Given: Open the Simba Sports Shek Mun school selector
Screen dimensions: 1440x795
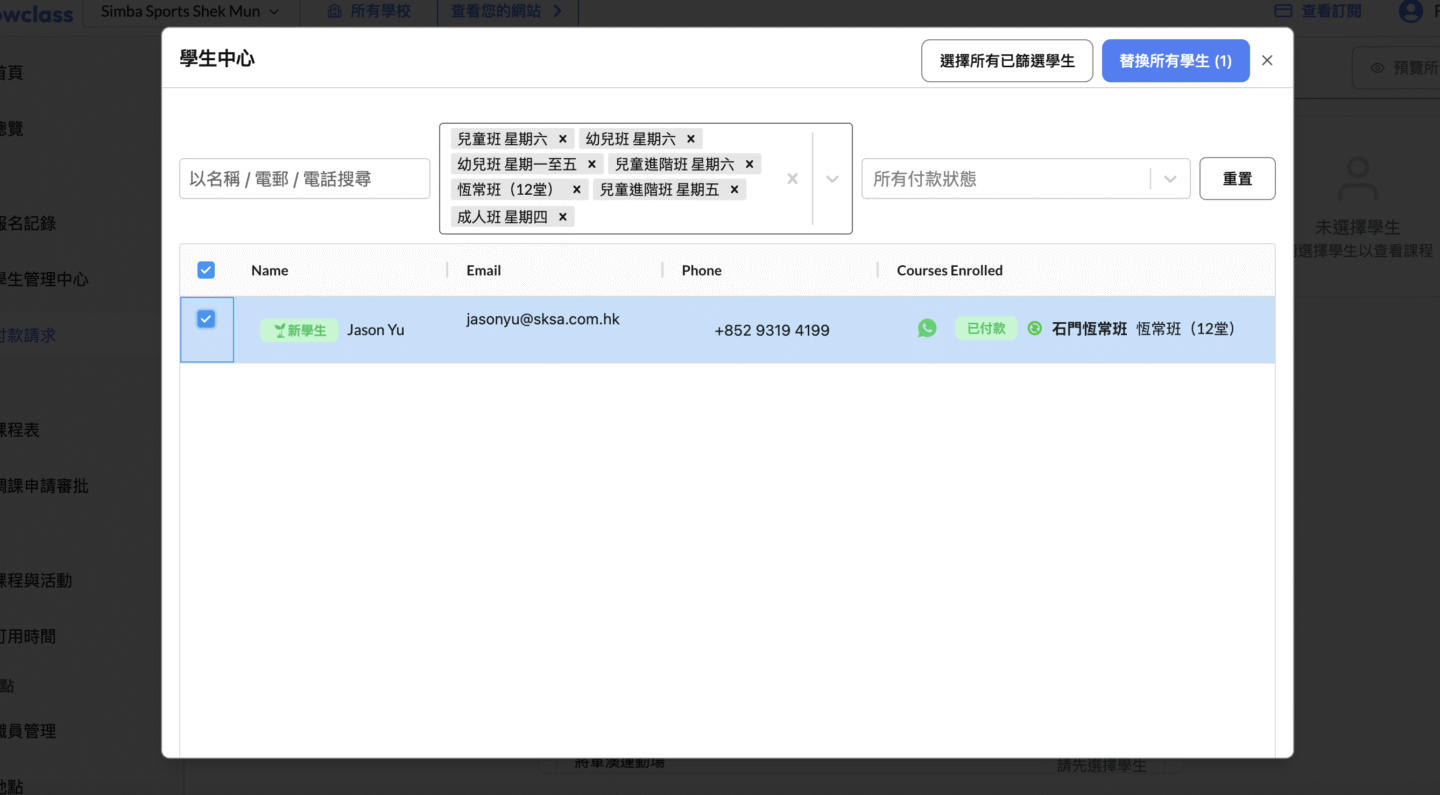Looking at the screenshot, I should [x=190, y=12].
